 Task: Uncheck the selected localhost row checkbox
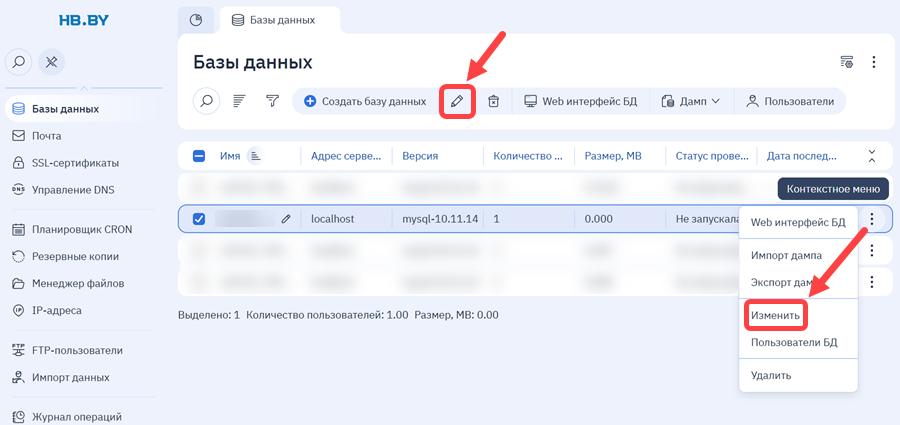[x=199, y=219]
